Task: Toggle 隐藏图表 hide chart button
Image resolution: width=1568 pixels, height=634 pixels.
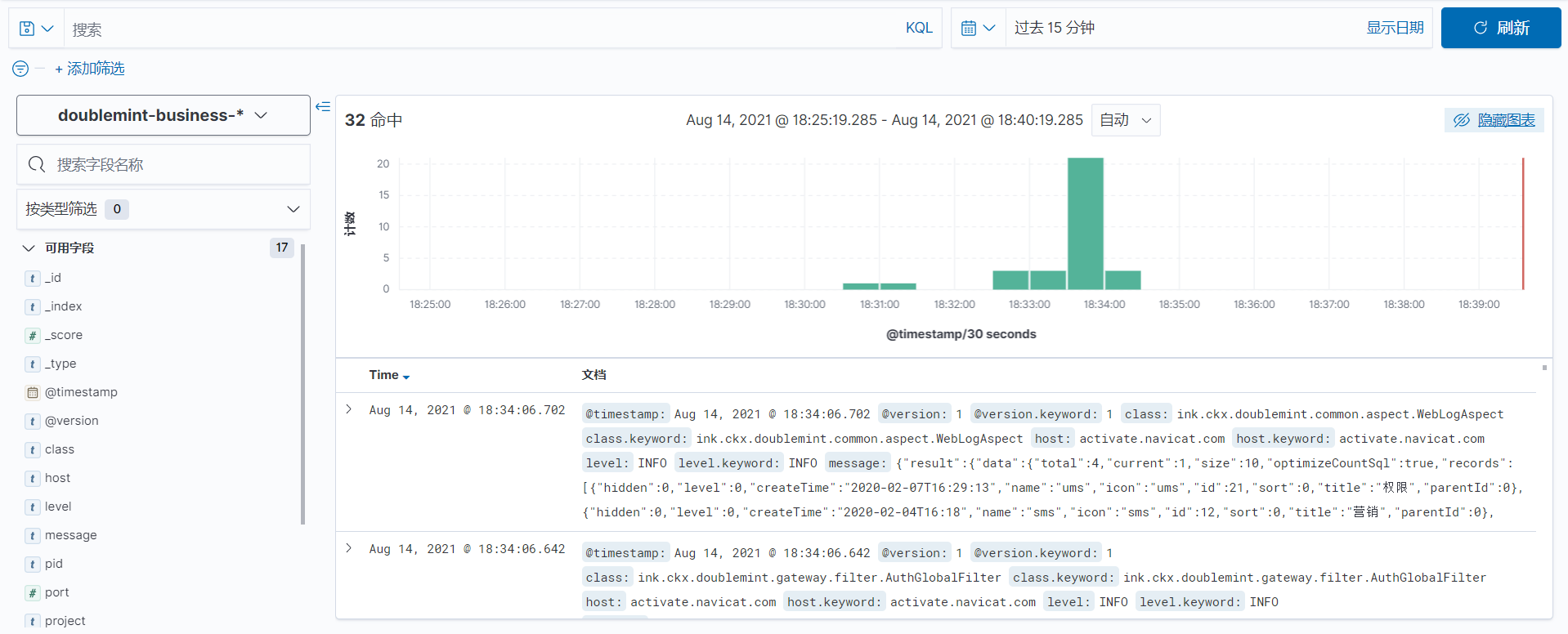Action: [x=1494, y=120]
